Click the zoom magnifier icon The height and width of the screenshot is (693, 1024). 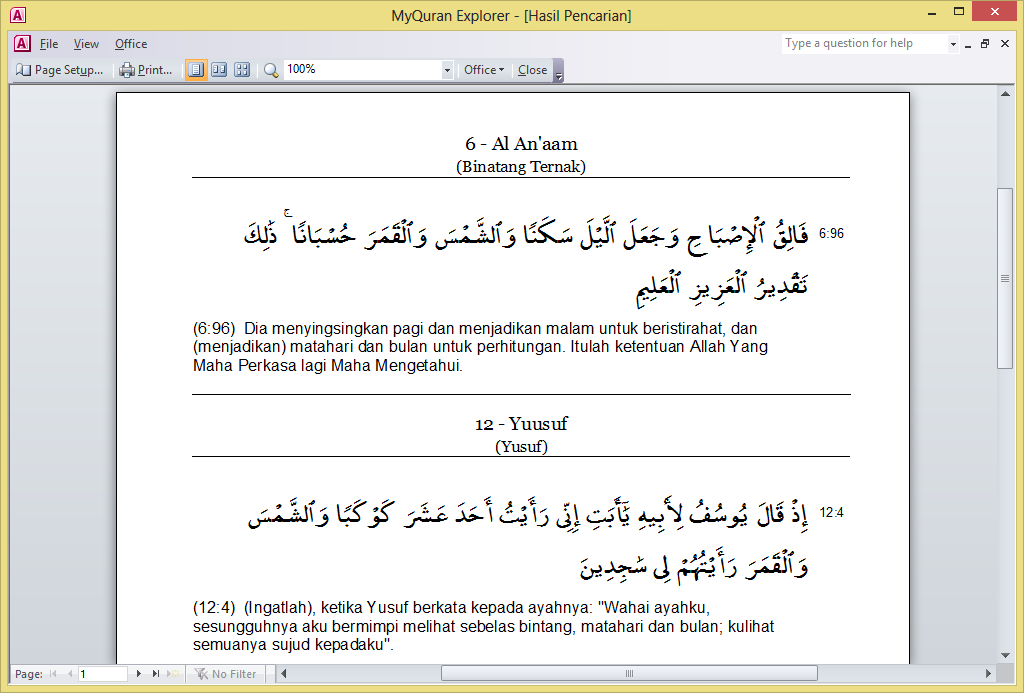tap(271, 70)
